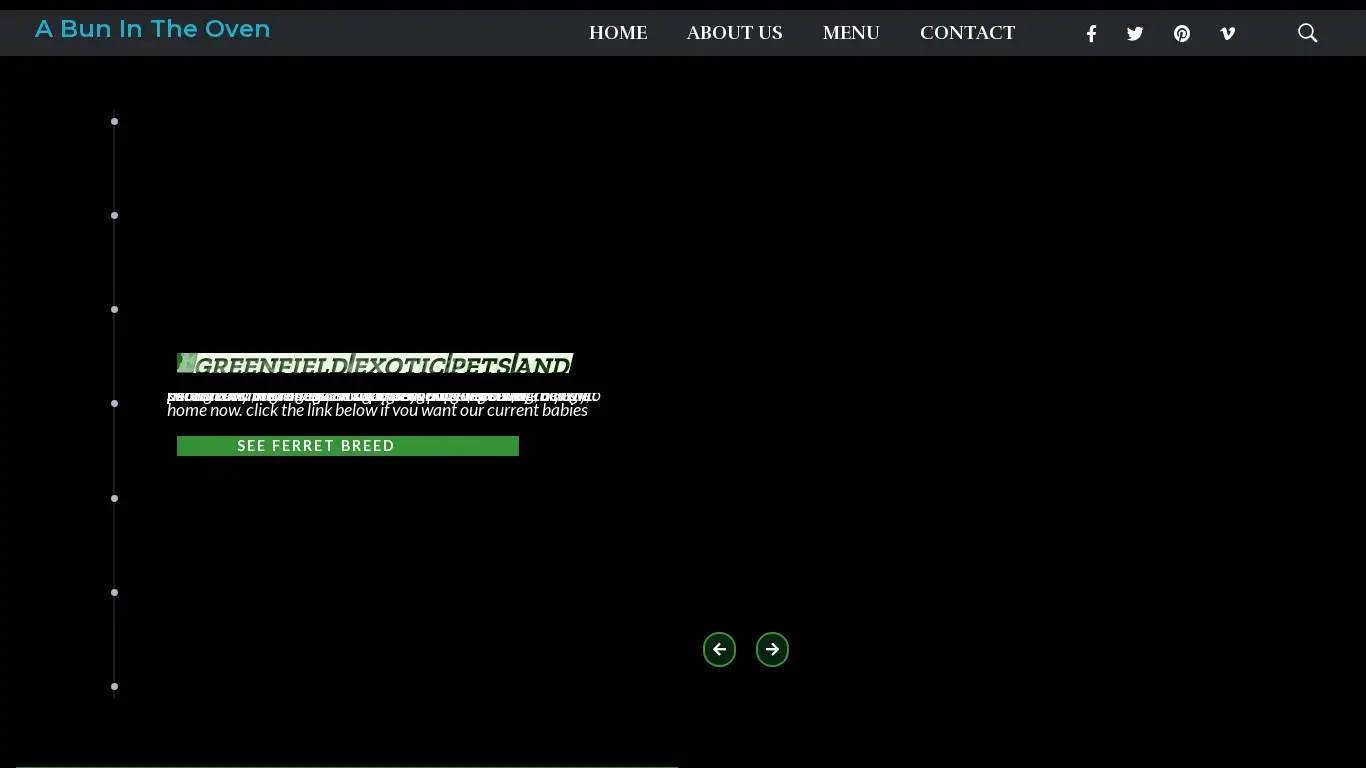The width and height of the screenshot is (1366, 768).
Task: Open the ABOUT US menu item
Action: (735, 33)
